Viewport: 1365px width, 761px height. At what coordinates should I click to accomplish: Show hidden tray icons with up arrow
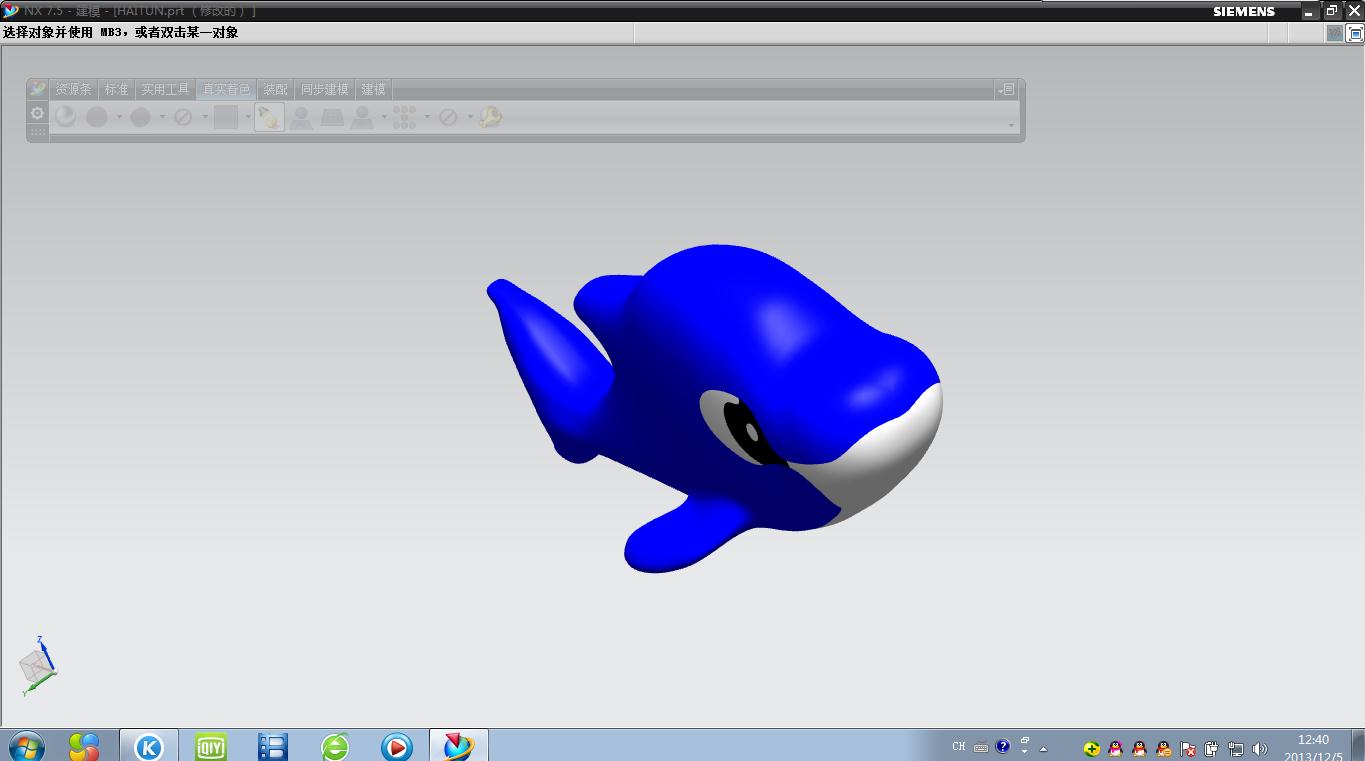click(x=1043, y=748)
